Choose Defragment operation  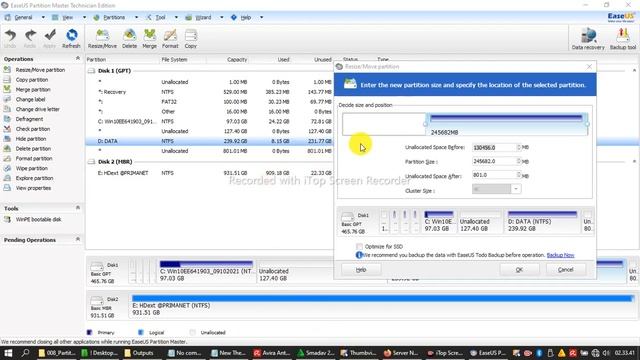29,119
